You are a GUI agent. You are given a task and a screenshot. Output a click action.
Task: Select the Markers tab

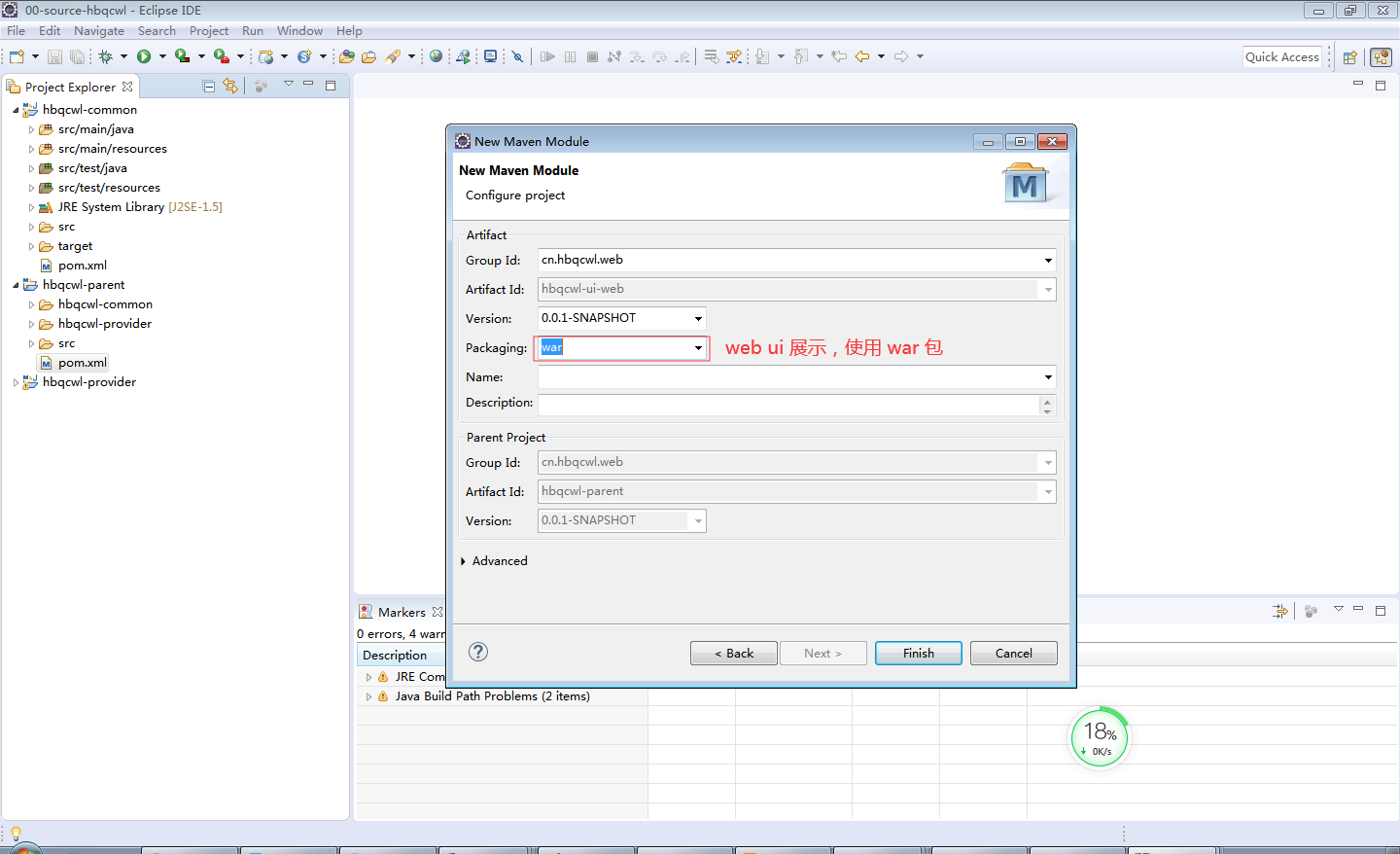401,612
